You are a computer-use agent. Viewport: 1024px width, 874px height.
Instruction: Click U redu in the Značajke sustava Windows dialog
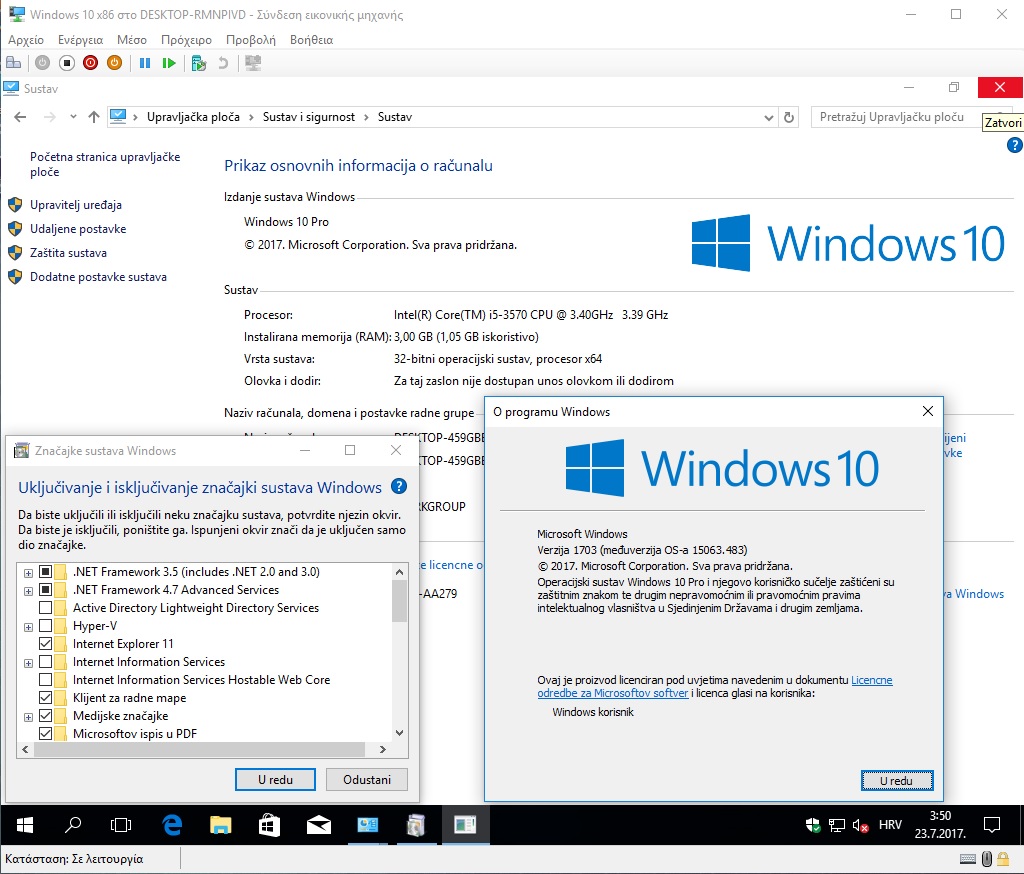pos(275,779)
